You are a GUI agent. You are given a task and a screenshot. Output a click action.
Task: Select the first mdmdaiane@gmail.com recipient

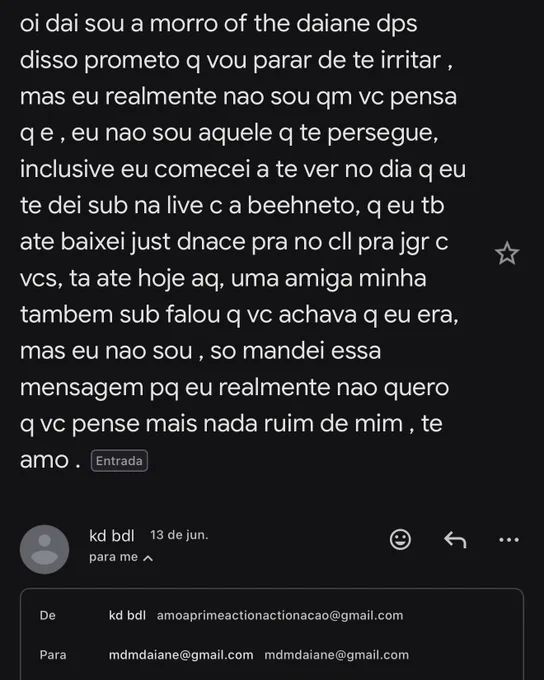pyautogui.click(x=181, y=655)
